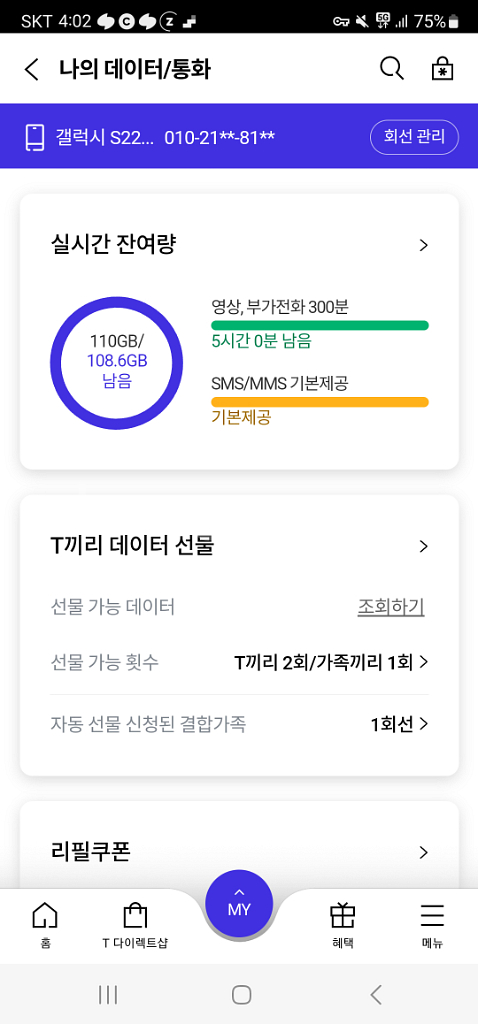The height and width of the screenshot is (1024, 478).
Task: Tap Android recent apps navigation button
Action: [x=108, y=995]
